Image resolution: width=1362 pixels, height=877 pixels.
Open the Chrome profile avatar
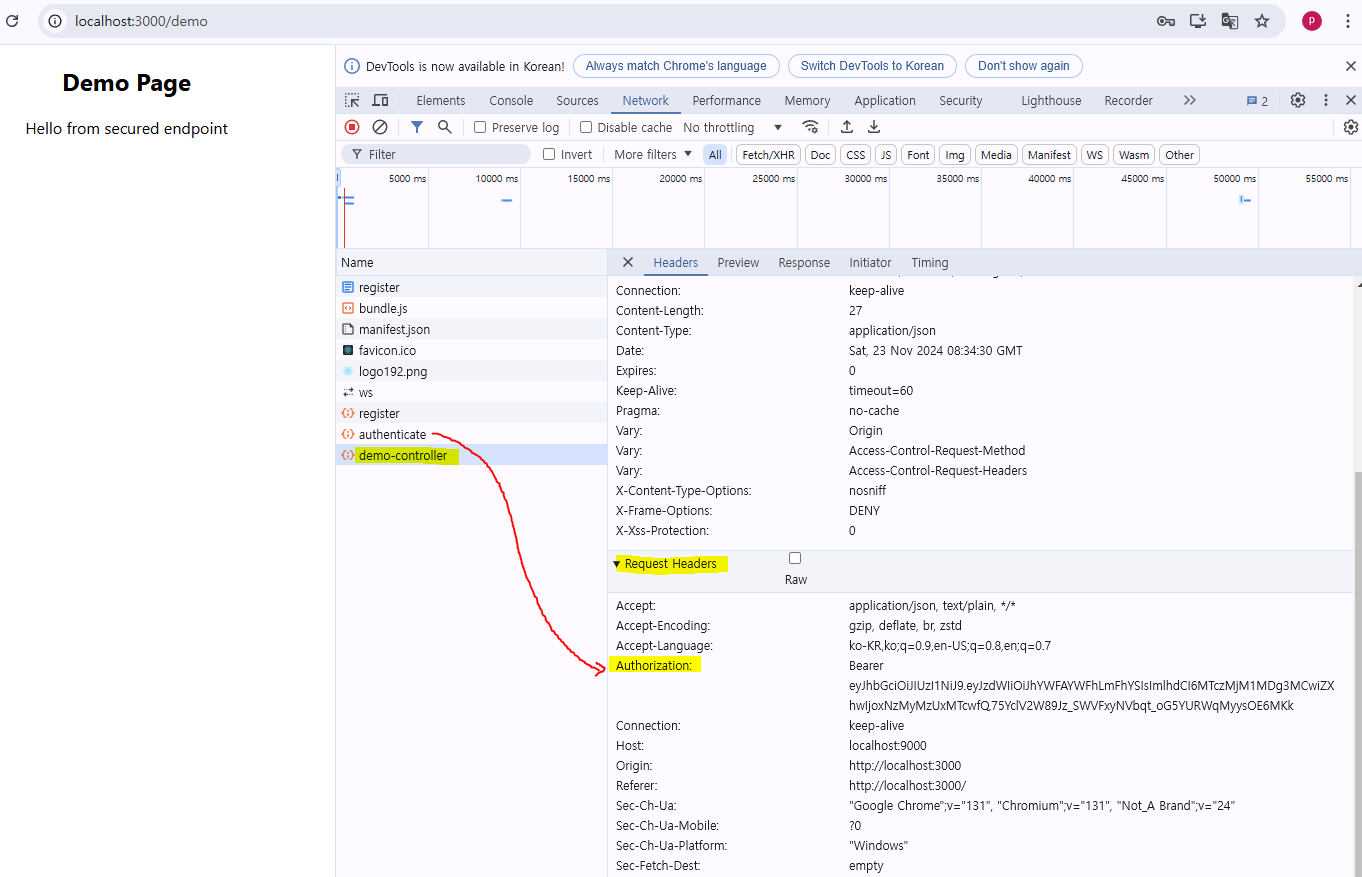coord(1312,21)
